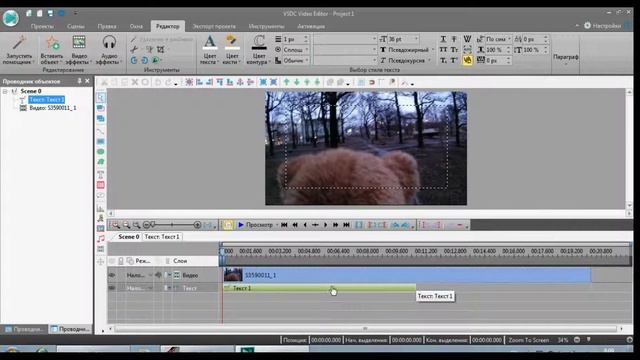Image resolution: width=640 pixels, height=360 pixels.
Task: Open the Аудио эффекты headphones menu
Action: click(x=109, y=50)
